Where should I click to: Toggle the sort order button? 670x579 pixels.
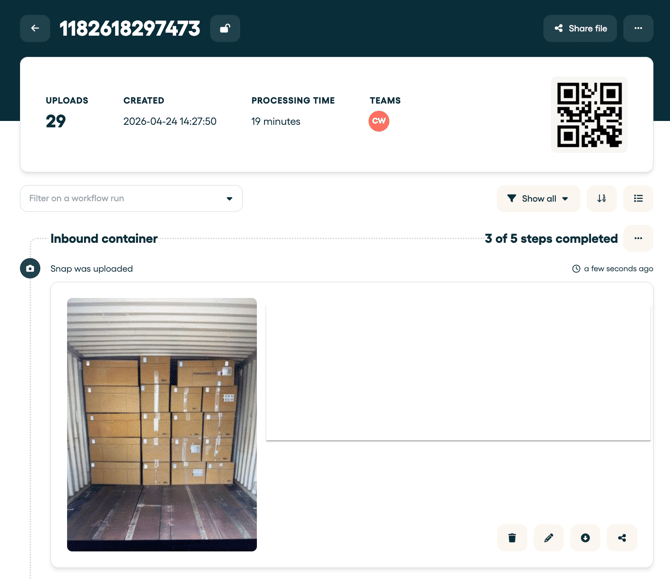(602, 198)
